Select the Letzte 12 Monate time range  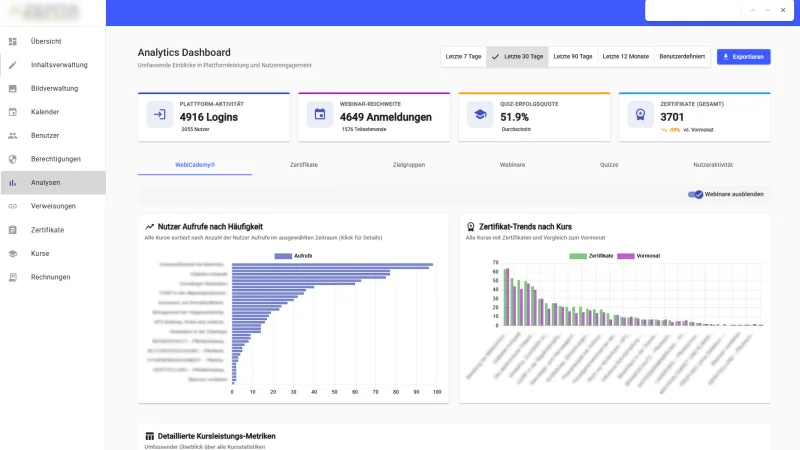[626, 57]
